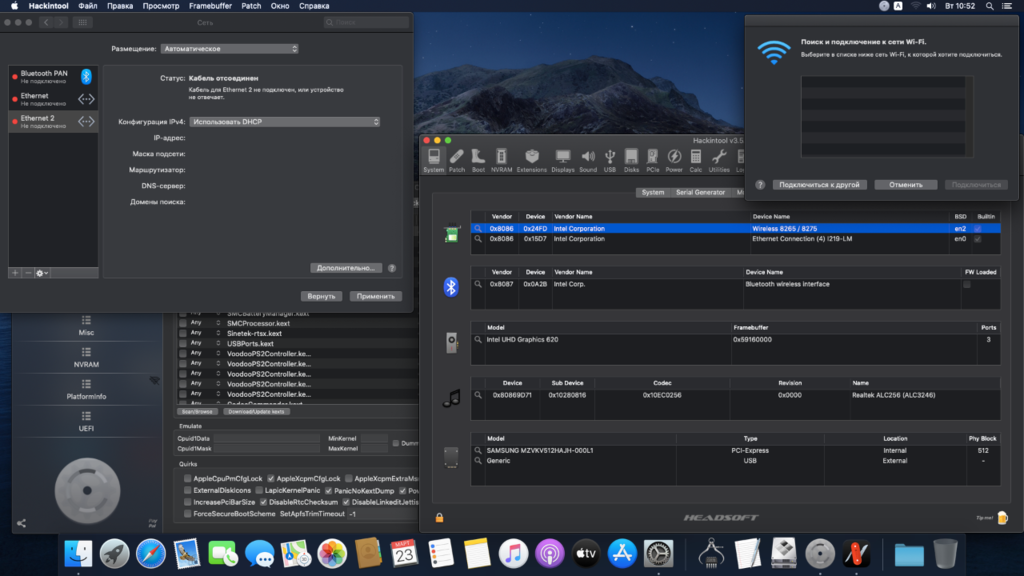
Task: Toggle the ForceSecureBootScheme checkbox
Action: (x=187, y=514)
